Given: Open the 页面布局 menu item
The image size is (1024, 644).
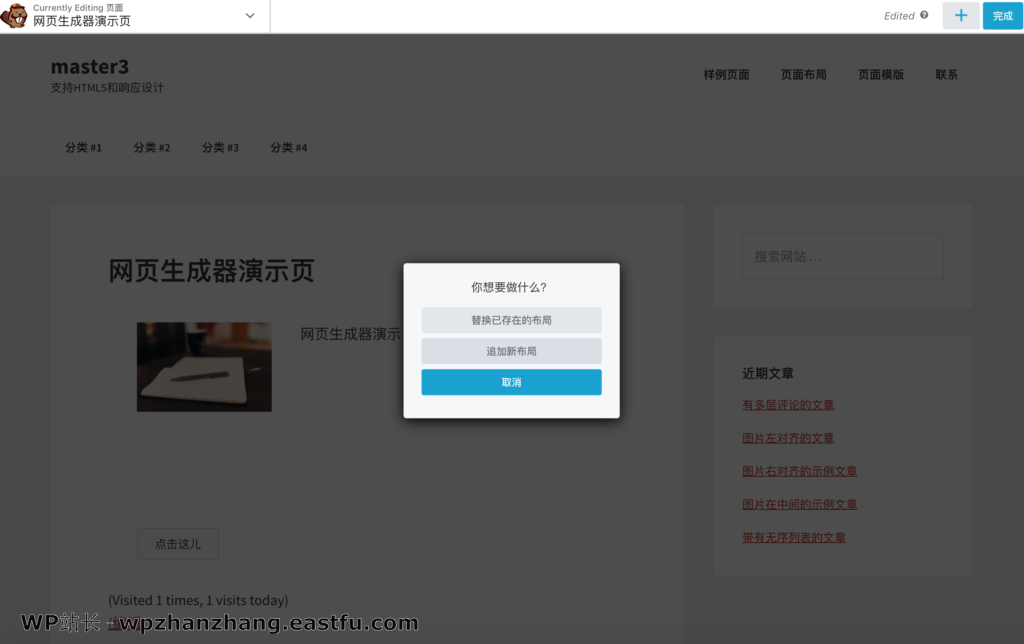Looking at the screenshot, I should tap(803, 74).
